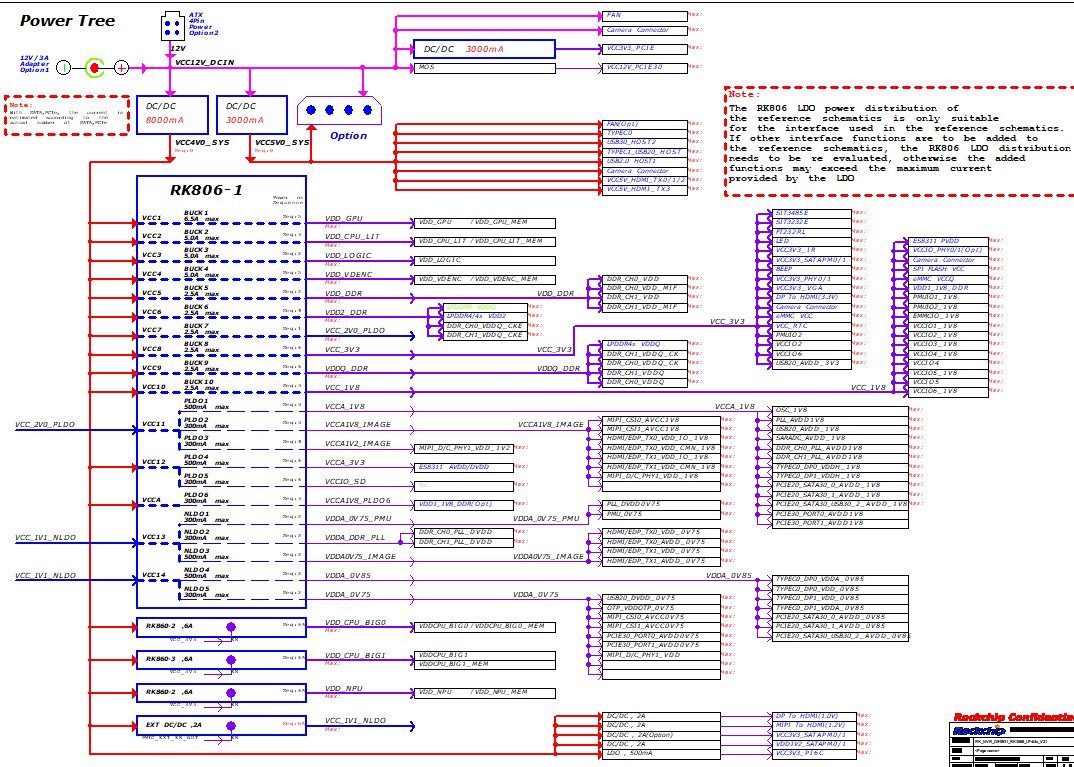Click the VDD_NPU net label
This screenshot has height=767, width=1074.
[343, 688]
